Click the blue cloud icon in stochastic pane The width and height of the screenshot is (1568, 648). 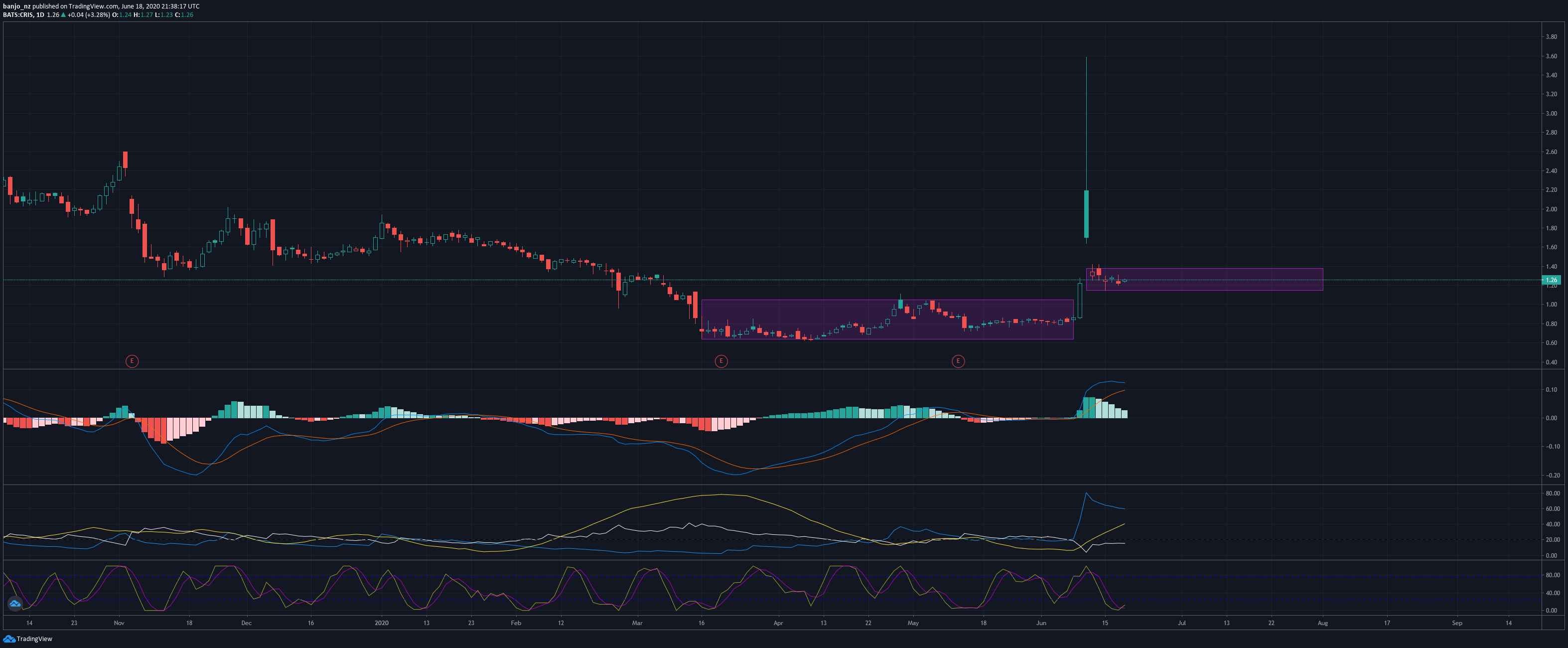point(14,604)
